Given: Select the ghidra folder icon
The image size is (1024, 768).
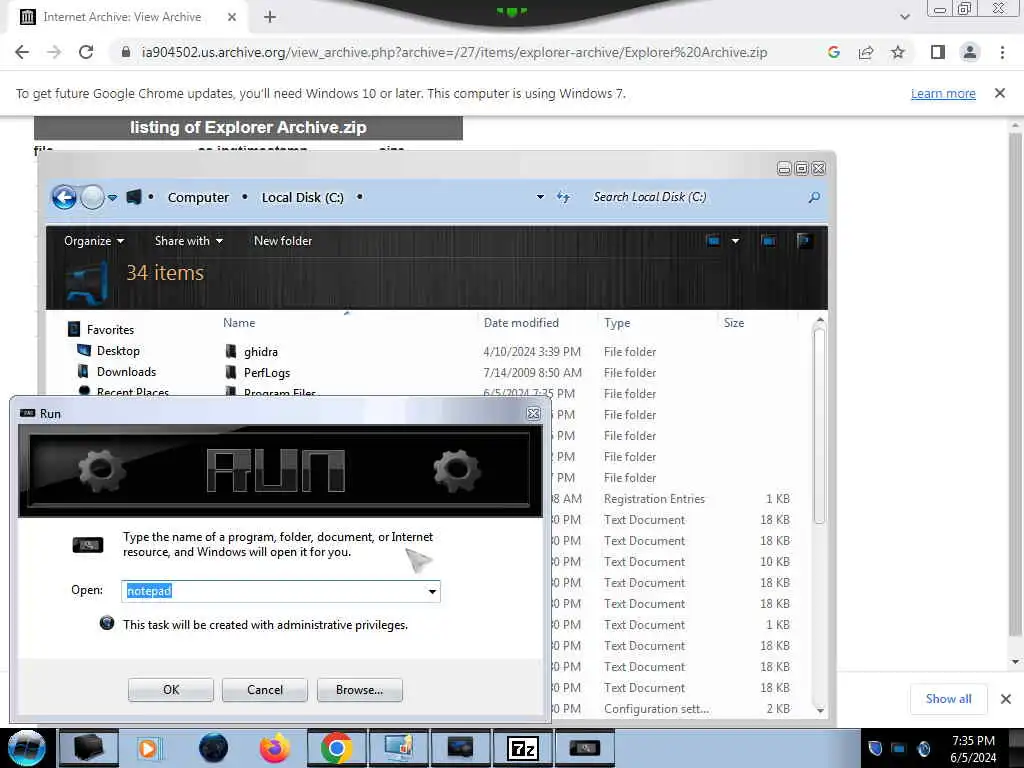Looking at the screenshot, I should 231,351.
